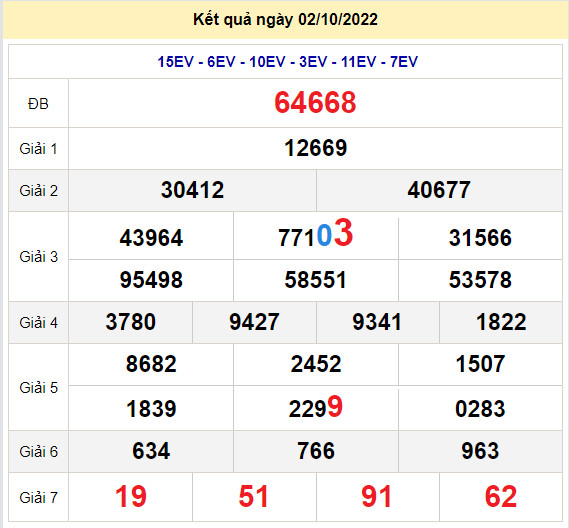Select the Giải 1 result 12669
Viewport: 569px width, 528px height.
tap(315, 148)
